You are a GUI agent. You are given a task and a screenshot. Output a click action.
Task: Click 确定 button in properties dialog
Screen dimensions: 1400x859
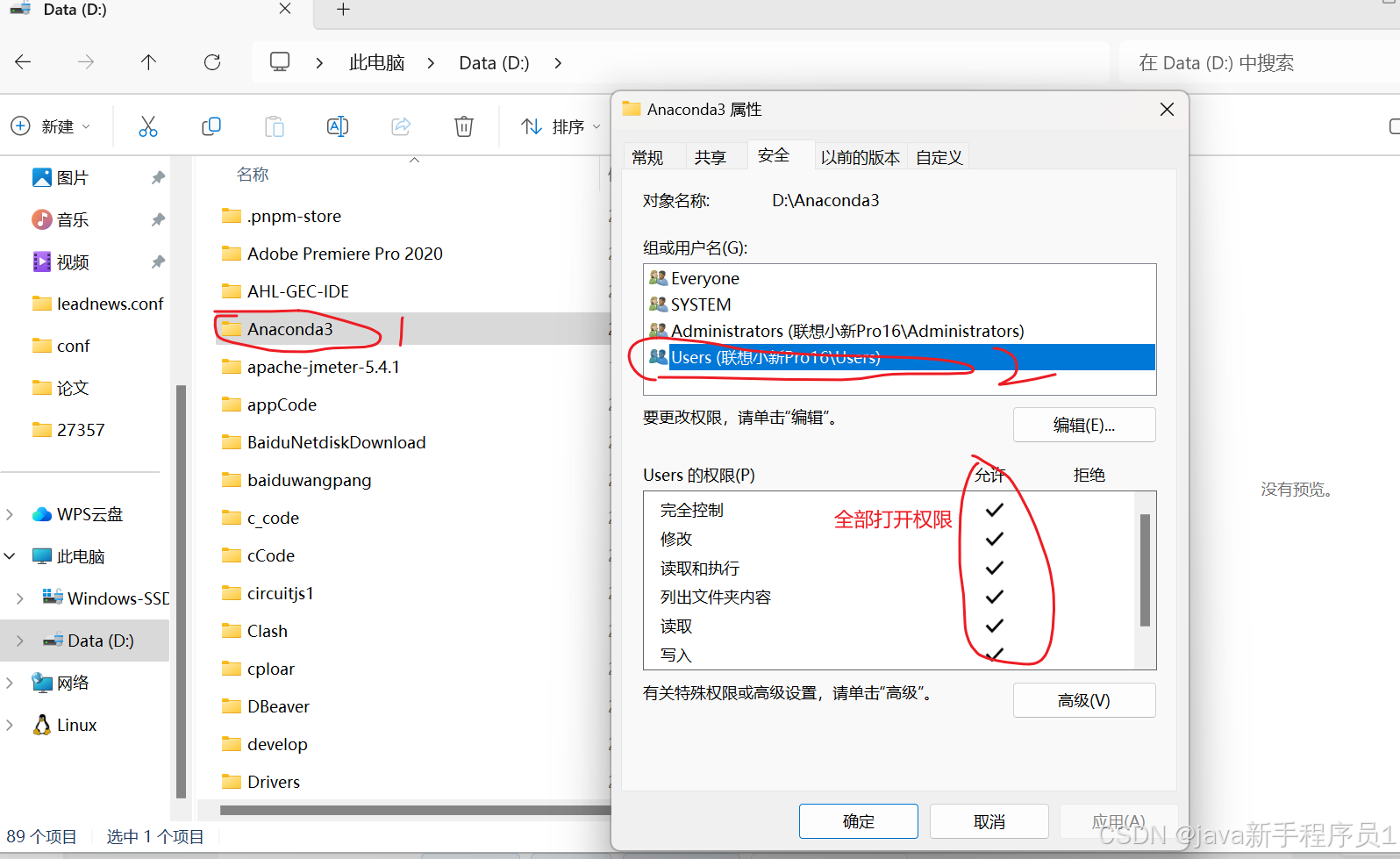coord(859,821)
